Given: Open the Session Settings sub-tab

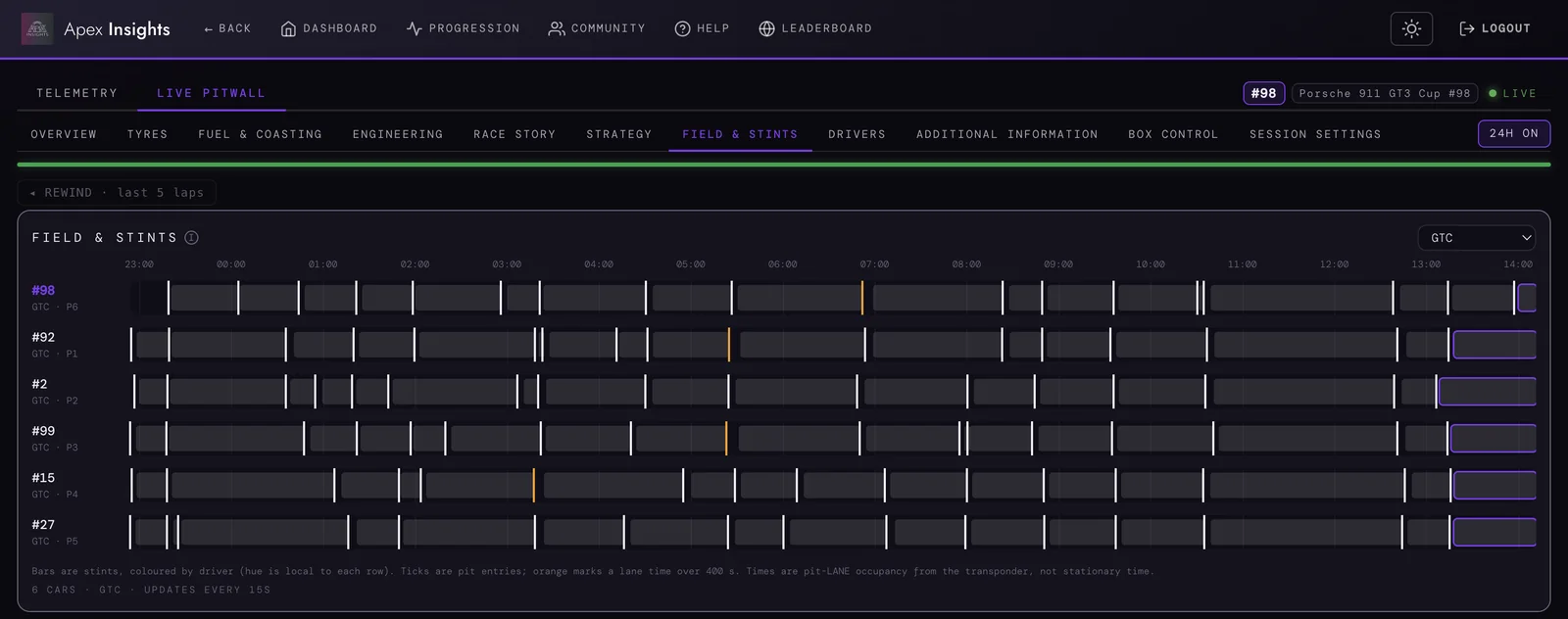Looking at the screenshot, I should point(1315,134).
